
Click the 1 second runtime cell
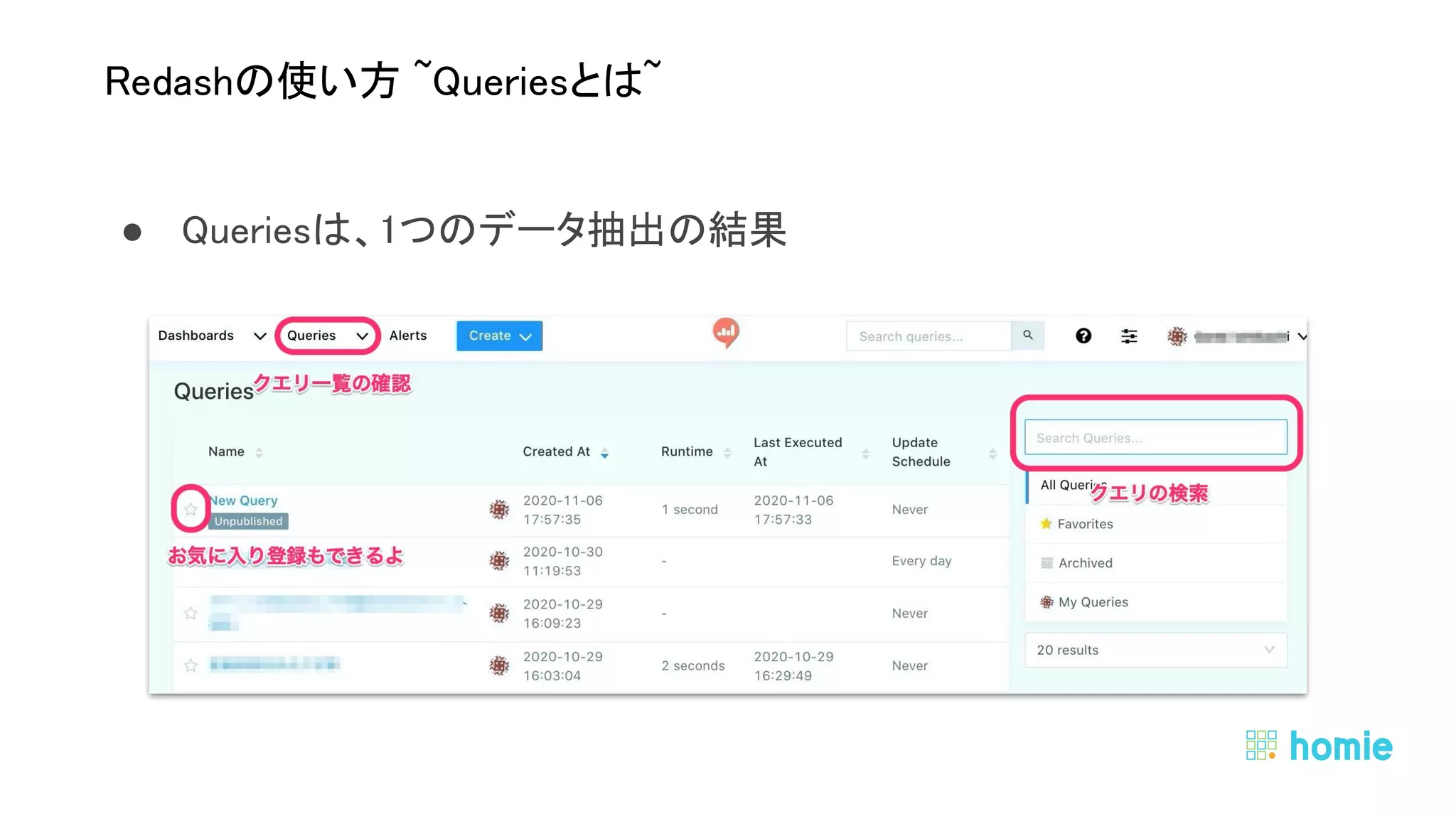pyautogui.click(x=690, y=510)
